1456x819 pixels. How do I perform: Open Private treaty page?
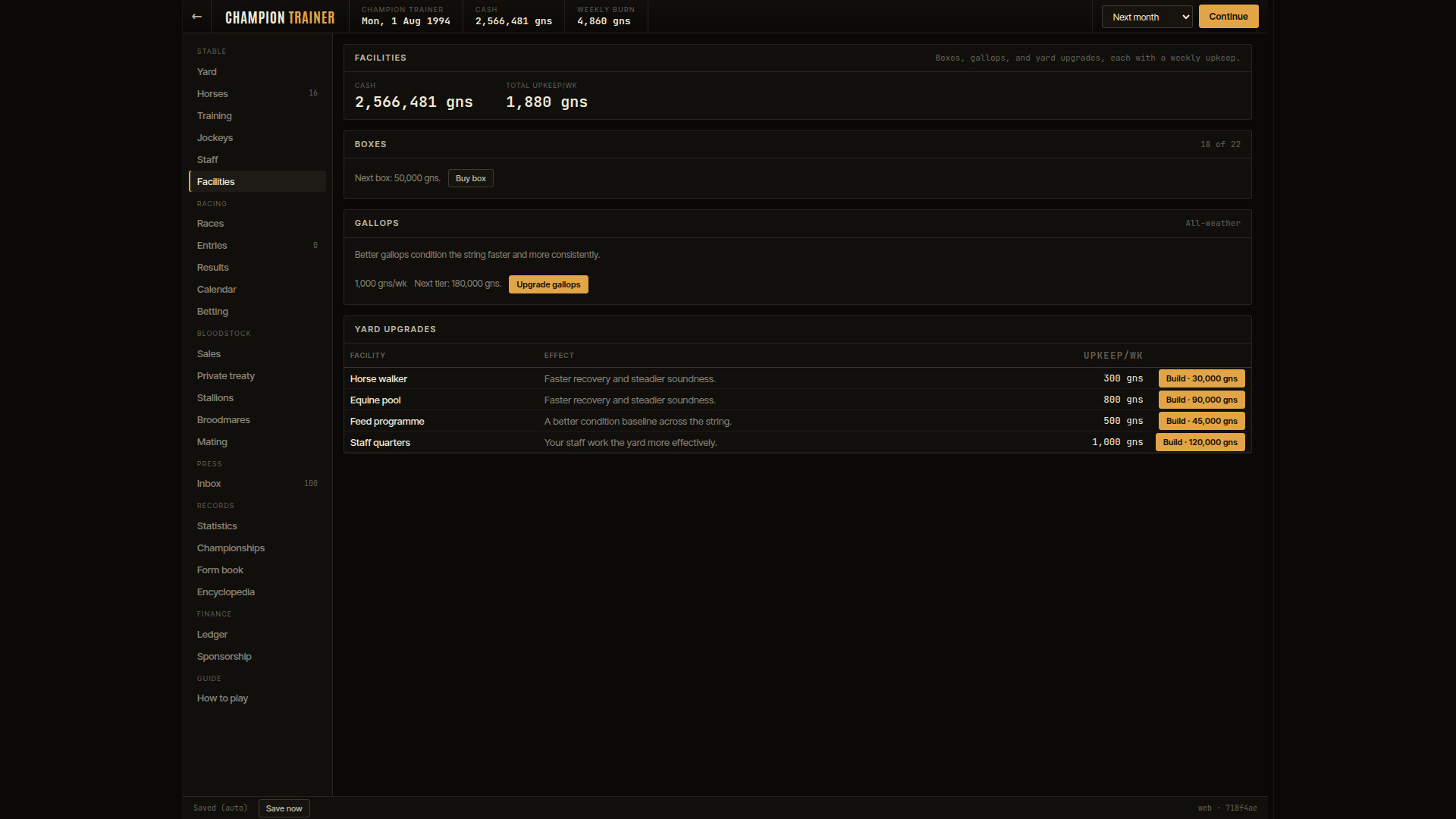click(258, 376)
